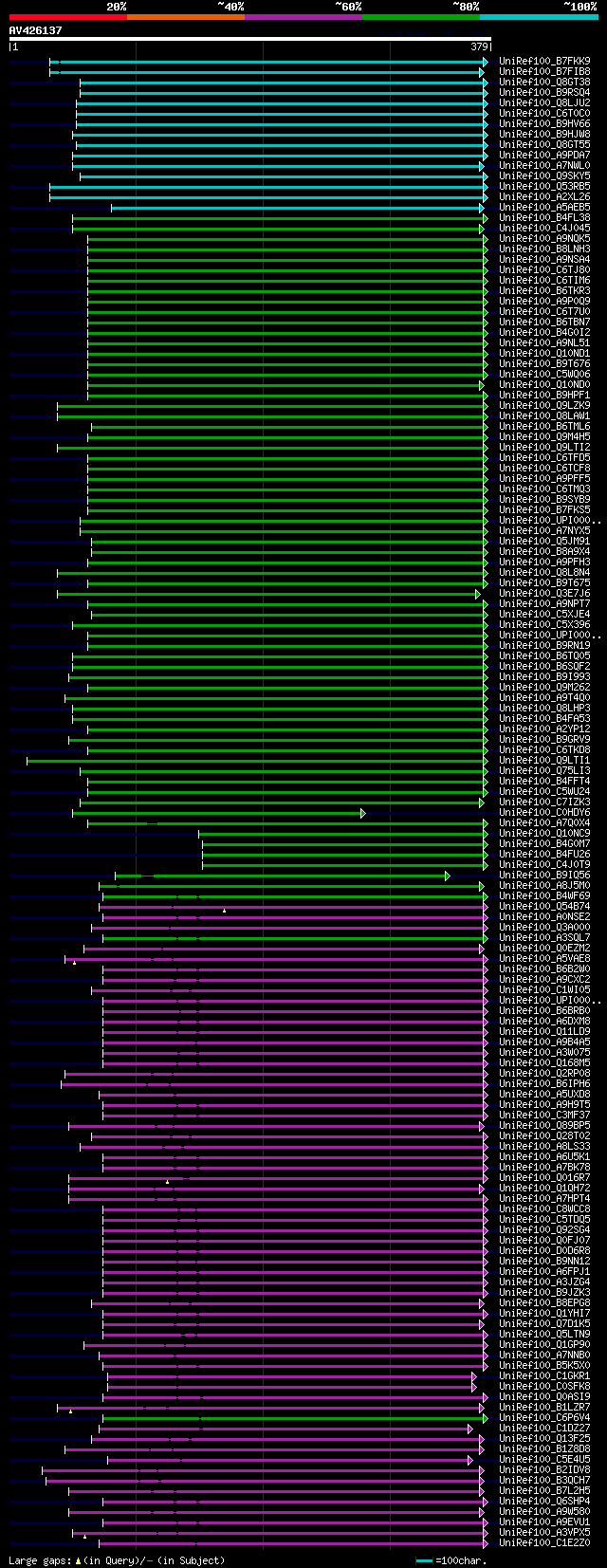The image size is (607, 1568).
Task: Select the UniRef100_Q9SKY5 label
Action: click(x=544, y=176)
